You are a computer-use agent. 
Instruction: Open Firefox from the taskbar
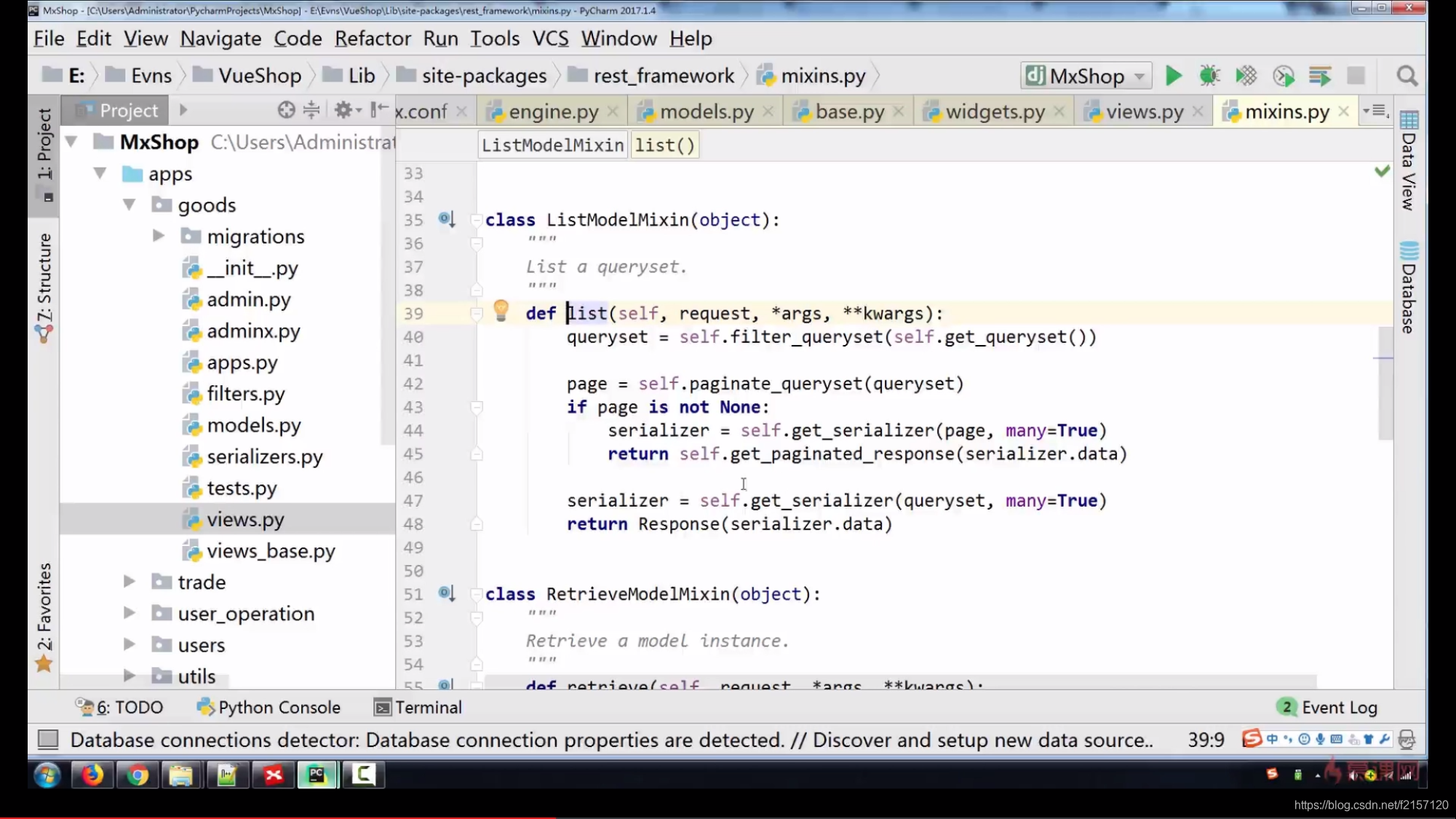coord(92,775)
